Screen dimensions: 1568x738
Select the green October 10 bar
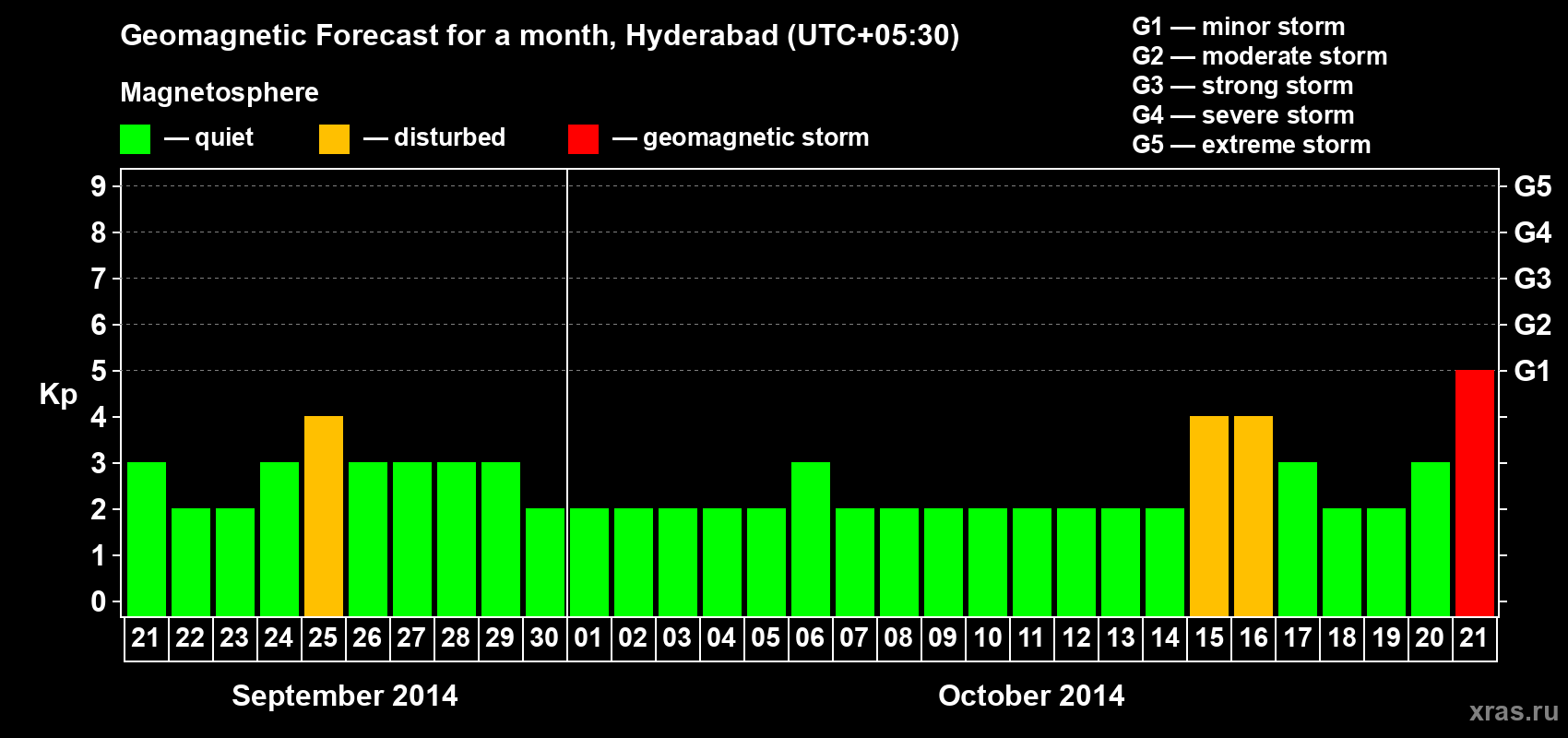coord(987,562)
